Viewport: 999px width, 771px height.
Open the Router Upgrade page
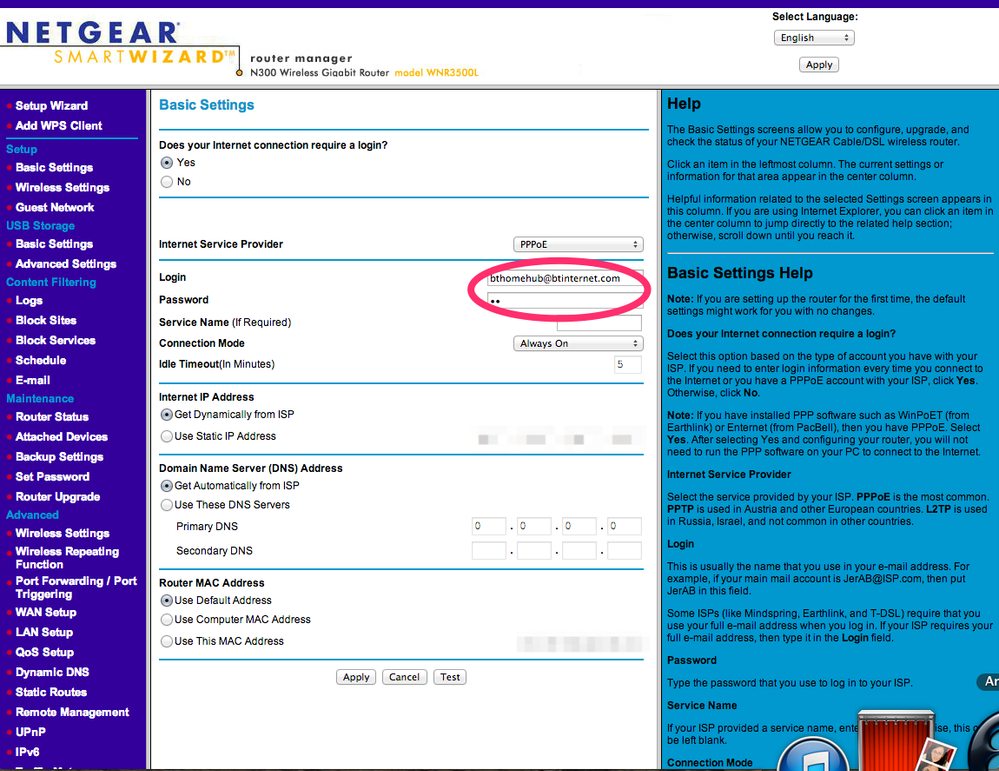click(x=57, y=496)
